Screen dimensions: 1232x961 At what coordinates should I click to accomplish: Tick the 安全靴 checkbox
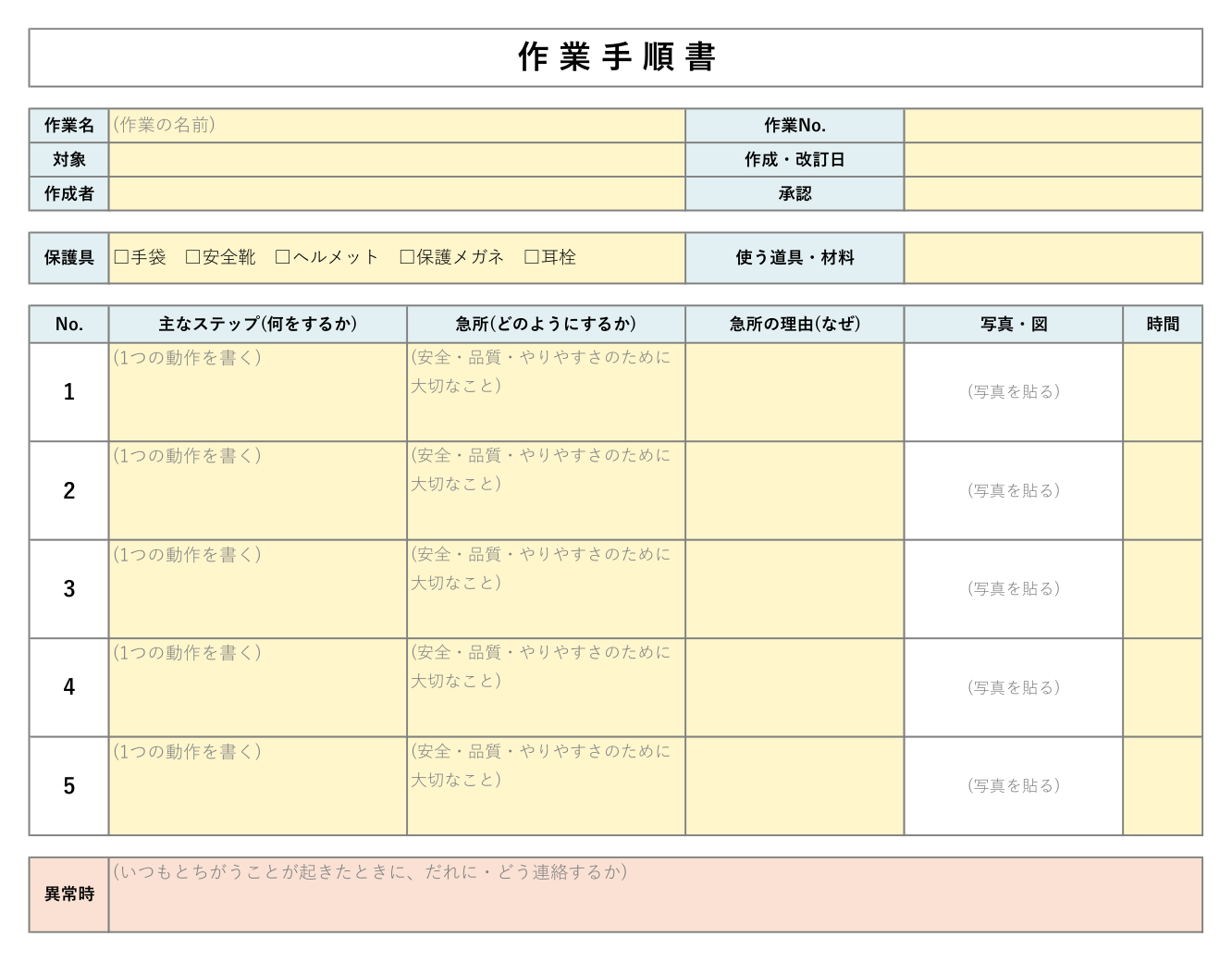click(x=193, y=257)
